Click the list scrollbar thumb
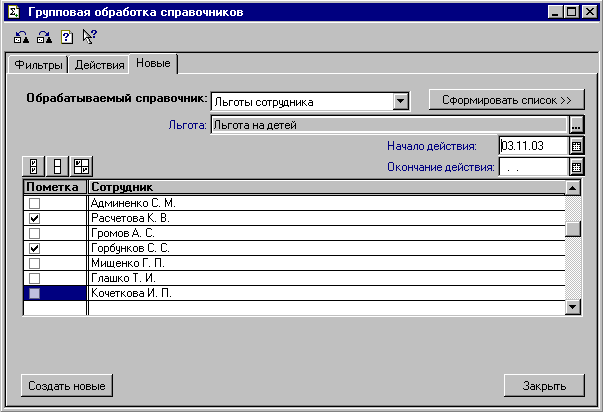The height and width of the screenshot is (412, 603). [x=573, y=229]
